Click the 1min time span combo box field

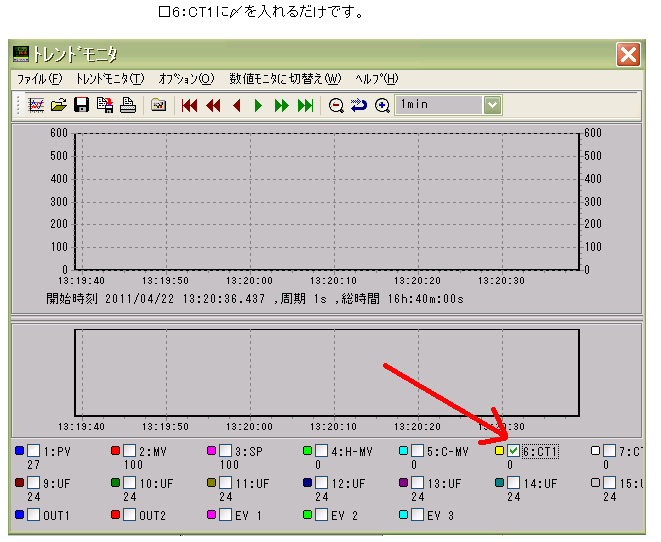point(448,105)
